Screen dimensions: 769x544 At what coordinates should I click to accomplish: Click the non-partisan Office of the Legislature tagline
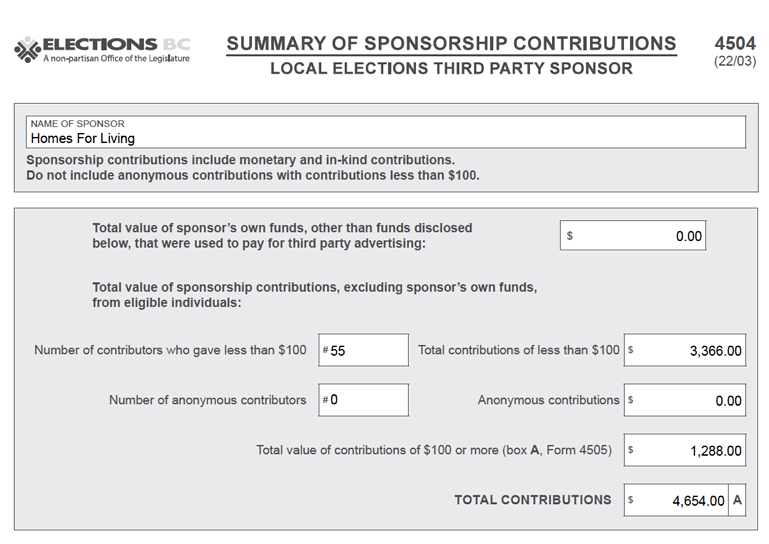coord(116,59)
